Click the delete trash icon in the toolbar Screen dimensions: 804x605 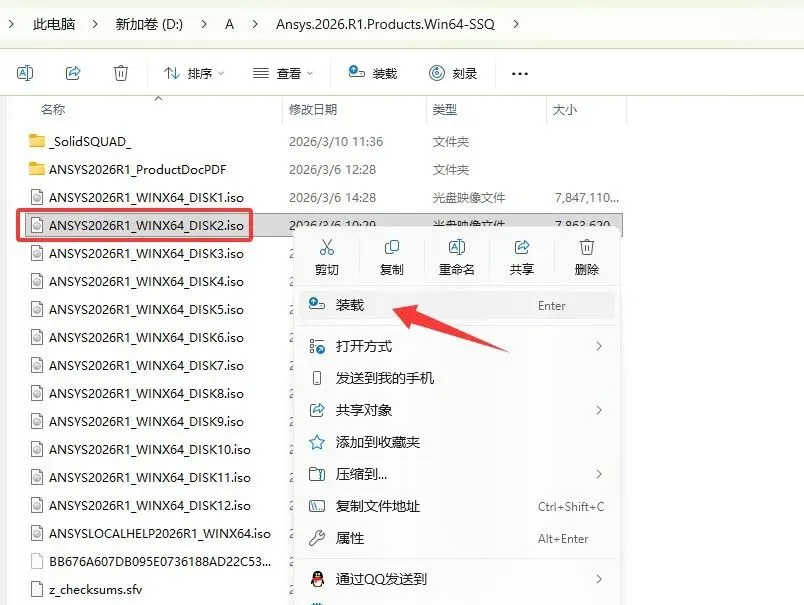(x=120, y=73)
